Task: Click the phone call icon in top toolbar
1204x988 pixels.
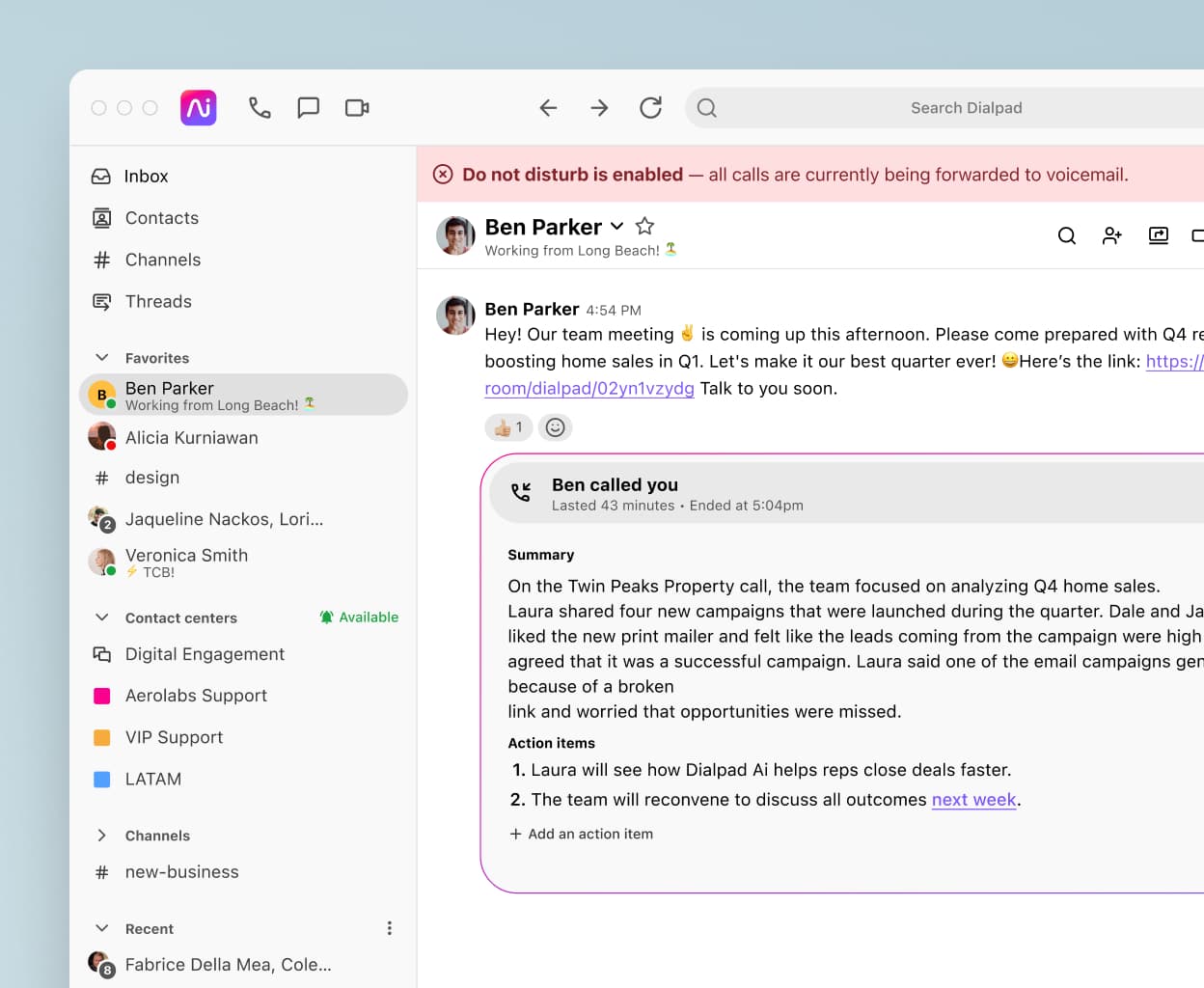Action: pos(260,108)
